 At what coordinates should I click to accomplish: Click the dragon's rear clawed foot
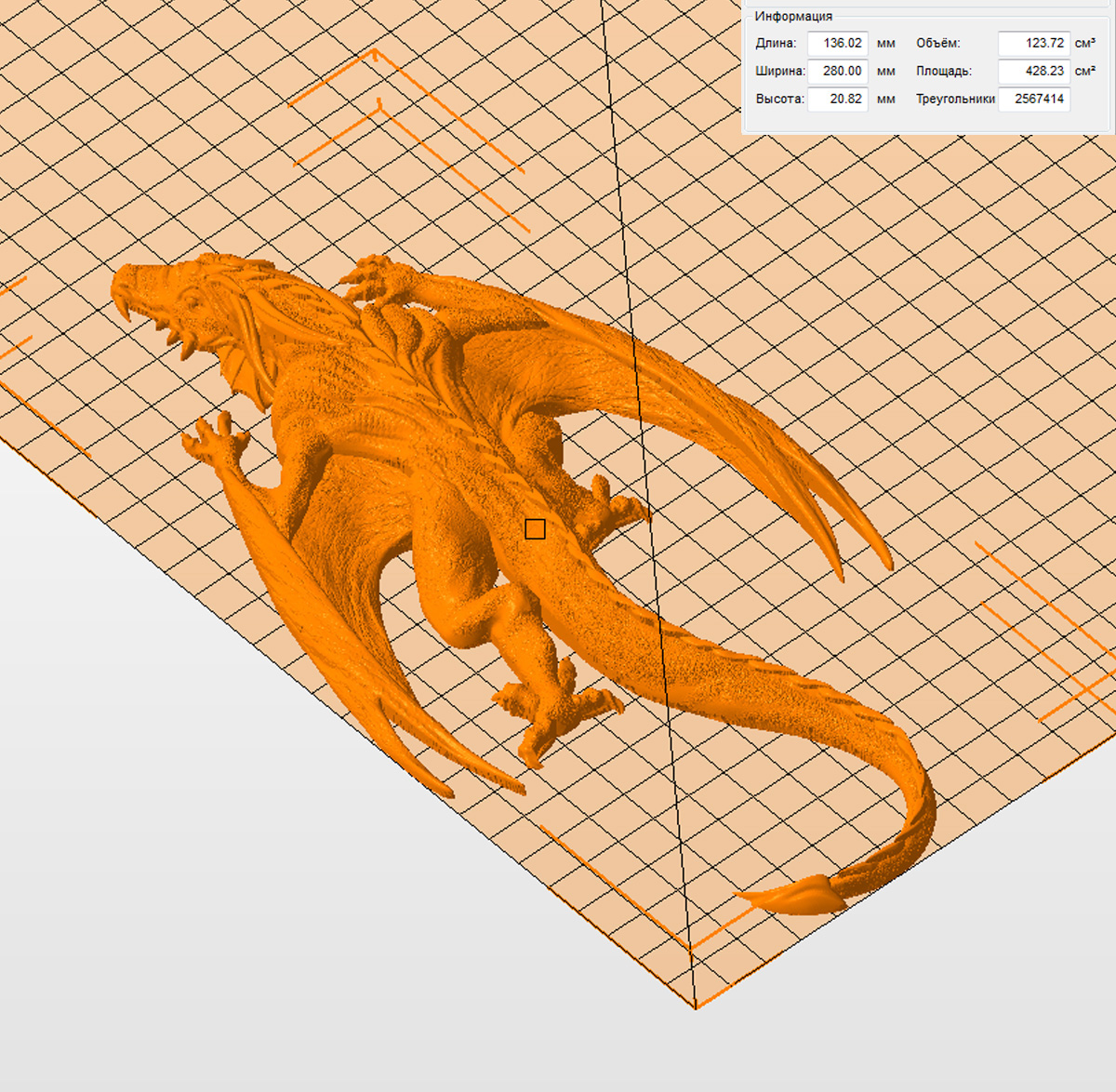point(553,712)
